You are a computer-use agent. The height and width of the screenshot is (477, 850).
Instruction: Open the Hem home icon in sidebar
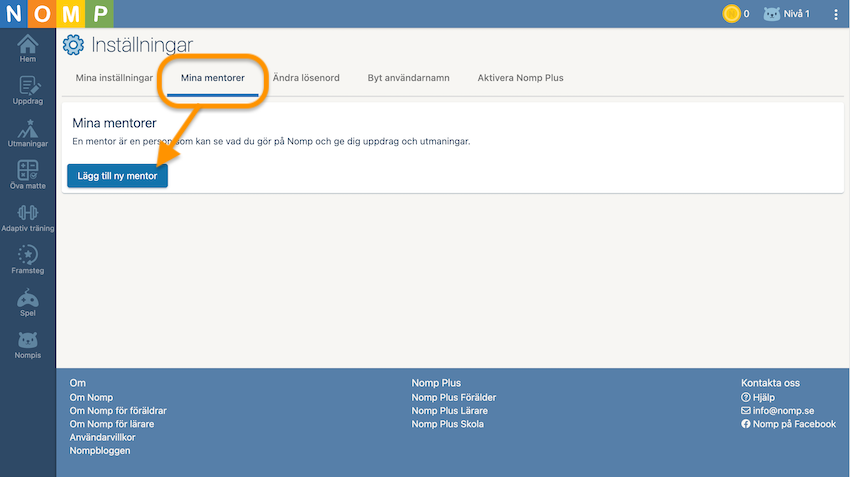[x=28, y=48]
